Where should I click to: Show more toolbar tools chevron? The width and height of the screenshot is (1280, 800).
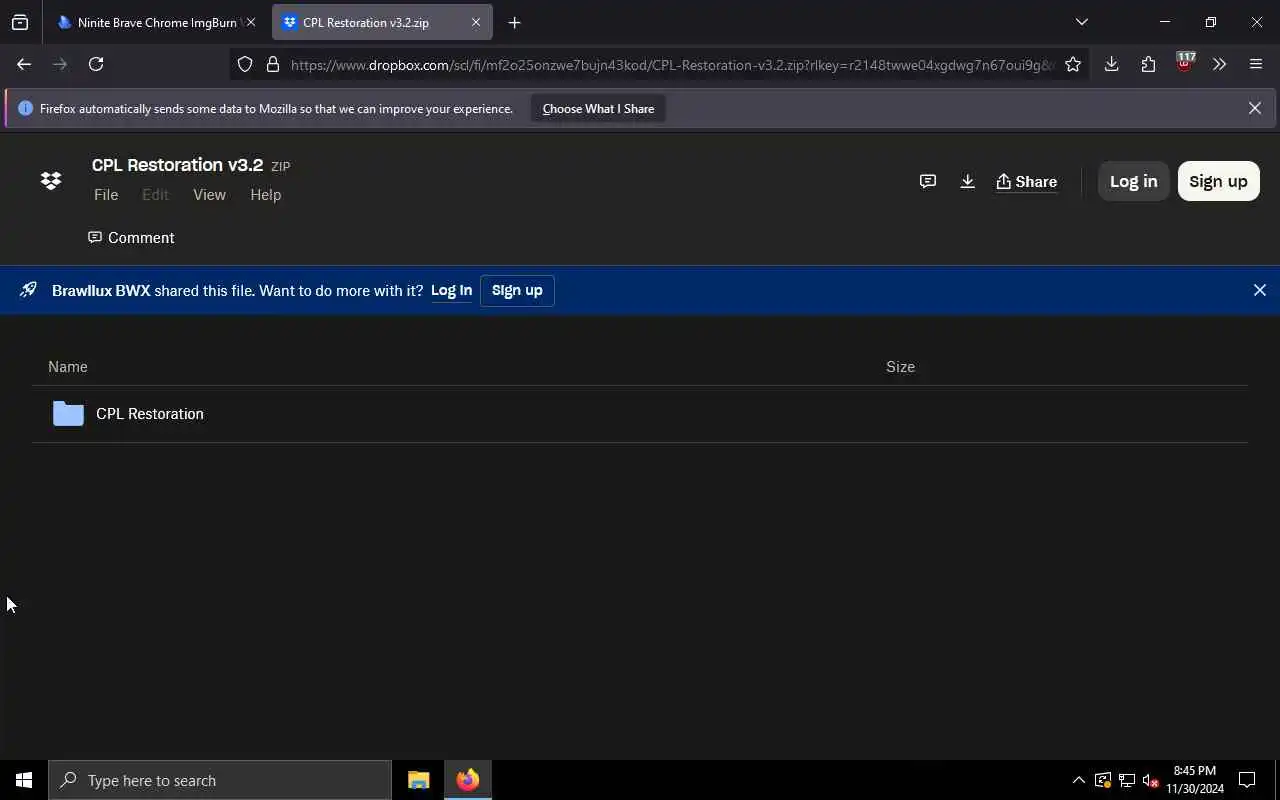[1219, 64]
